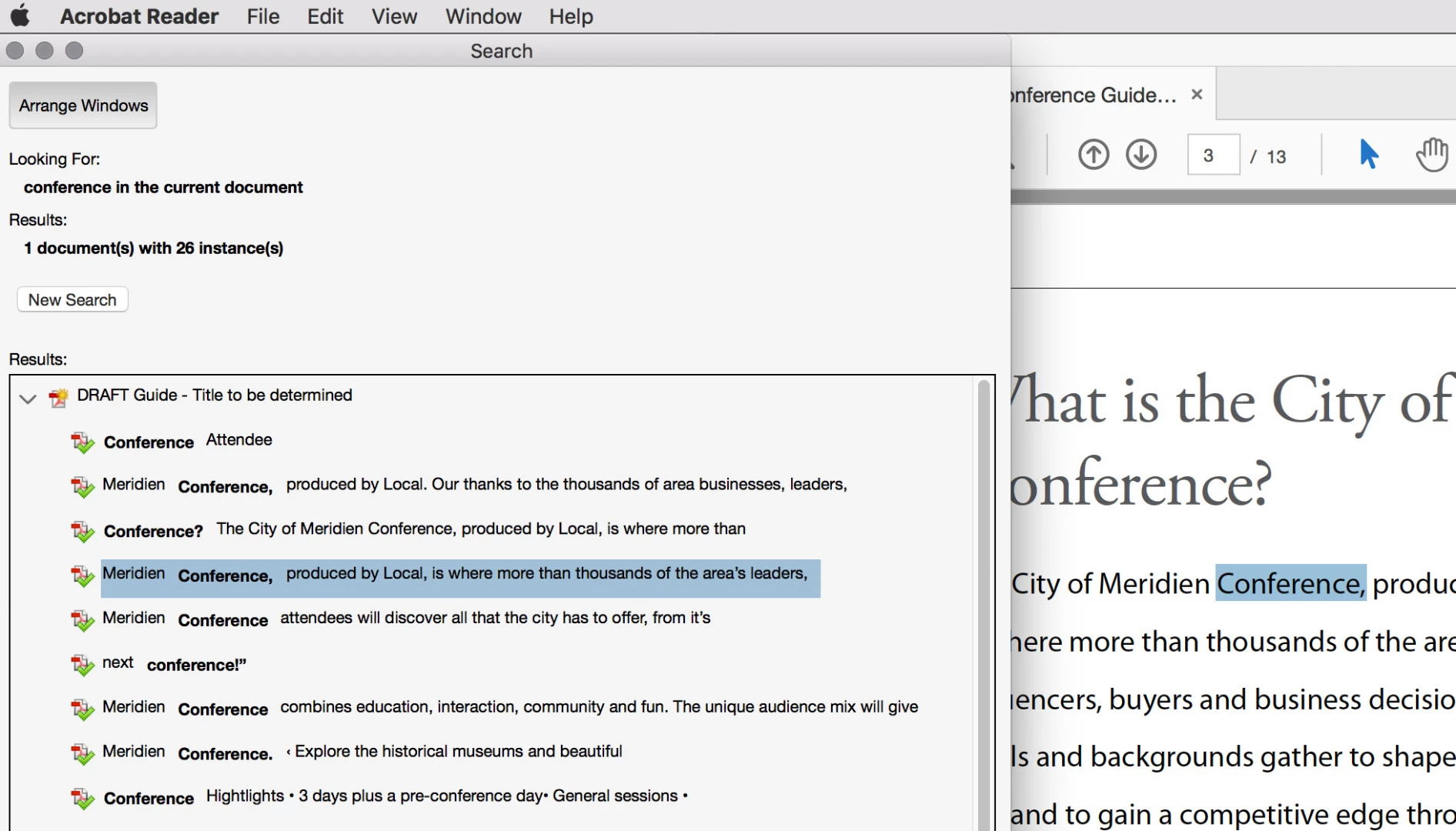
Task: Open the Apple menu
Action: (20, 15)
